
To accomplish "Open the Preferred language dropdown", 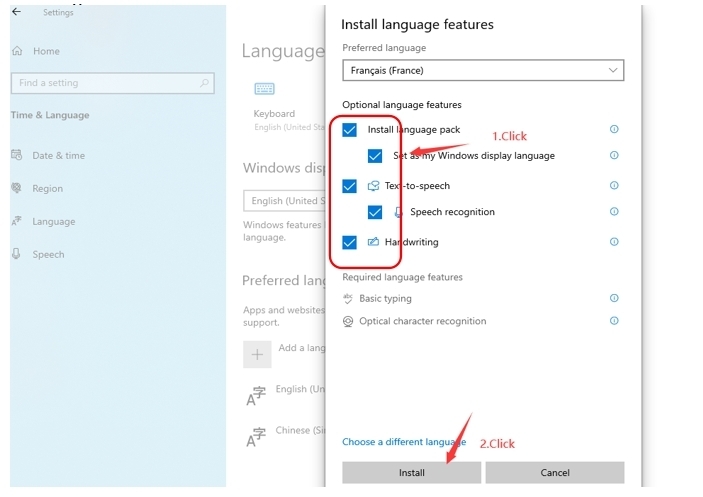I will click(483, 70).
